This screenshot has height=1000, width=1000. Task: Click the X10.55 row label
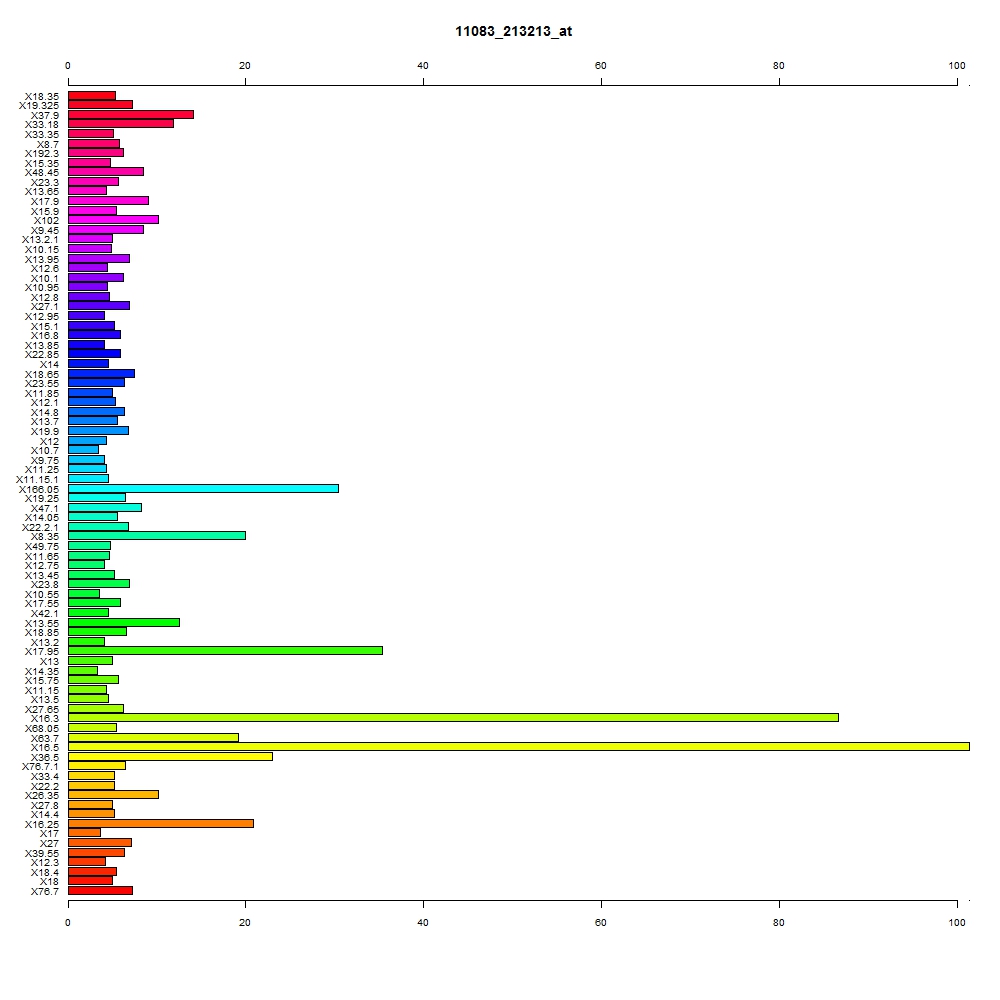42,594
